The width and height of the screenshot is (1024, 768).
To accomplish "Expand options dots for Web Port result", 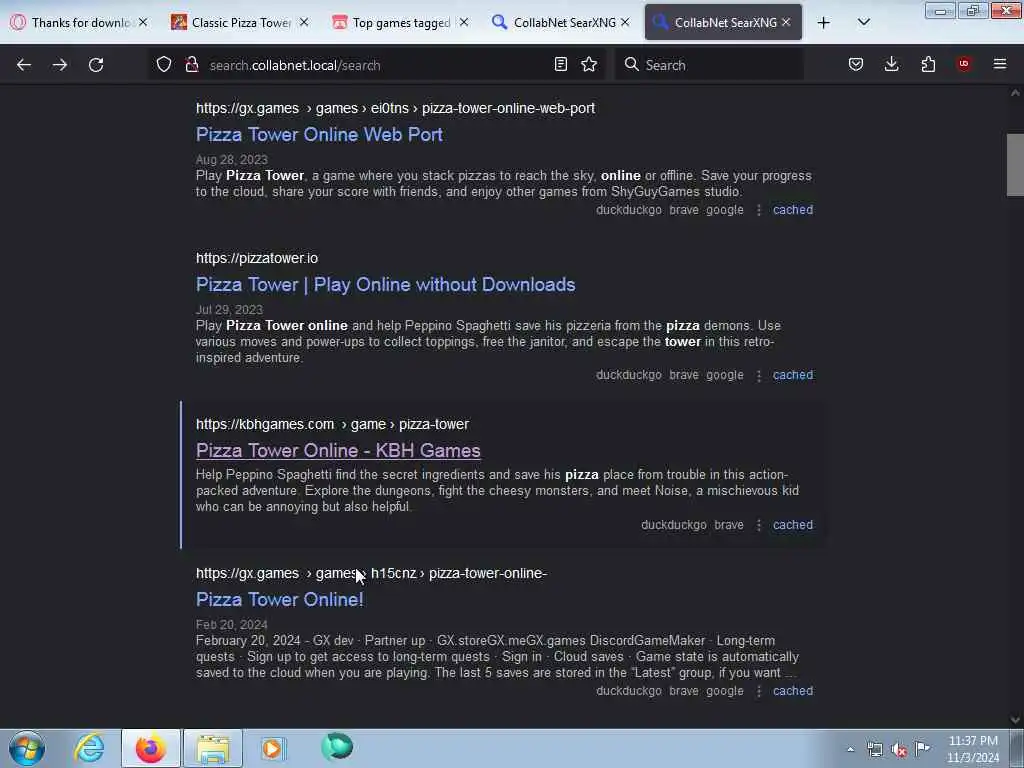I will tap(758, 210).
